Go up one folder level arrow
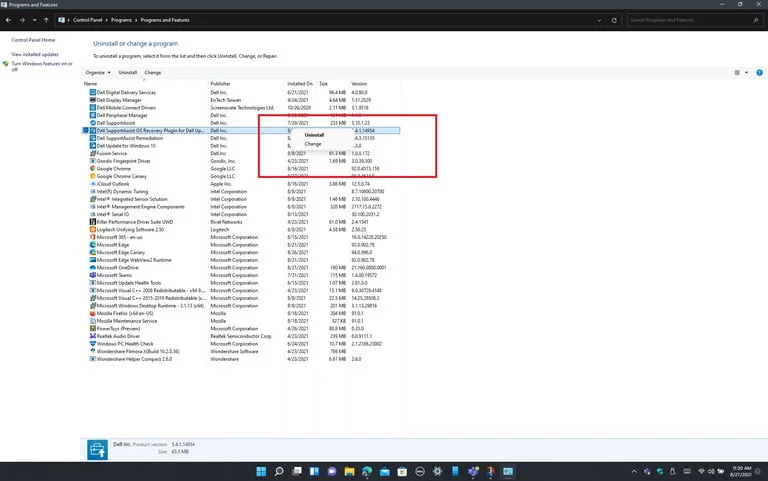768x481 pixels. (46, 20)
